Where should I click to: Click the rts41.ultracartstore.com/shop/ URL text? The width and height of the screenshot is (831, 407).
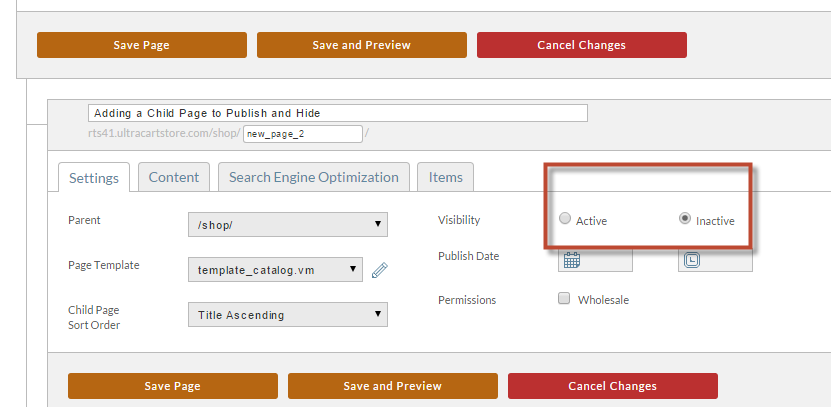pos(164,133)
